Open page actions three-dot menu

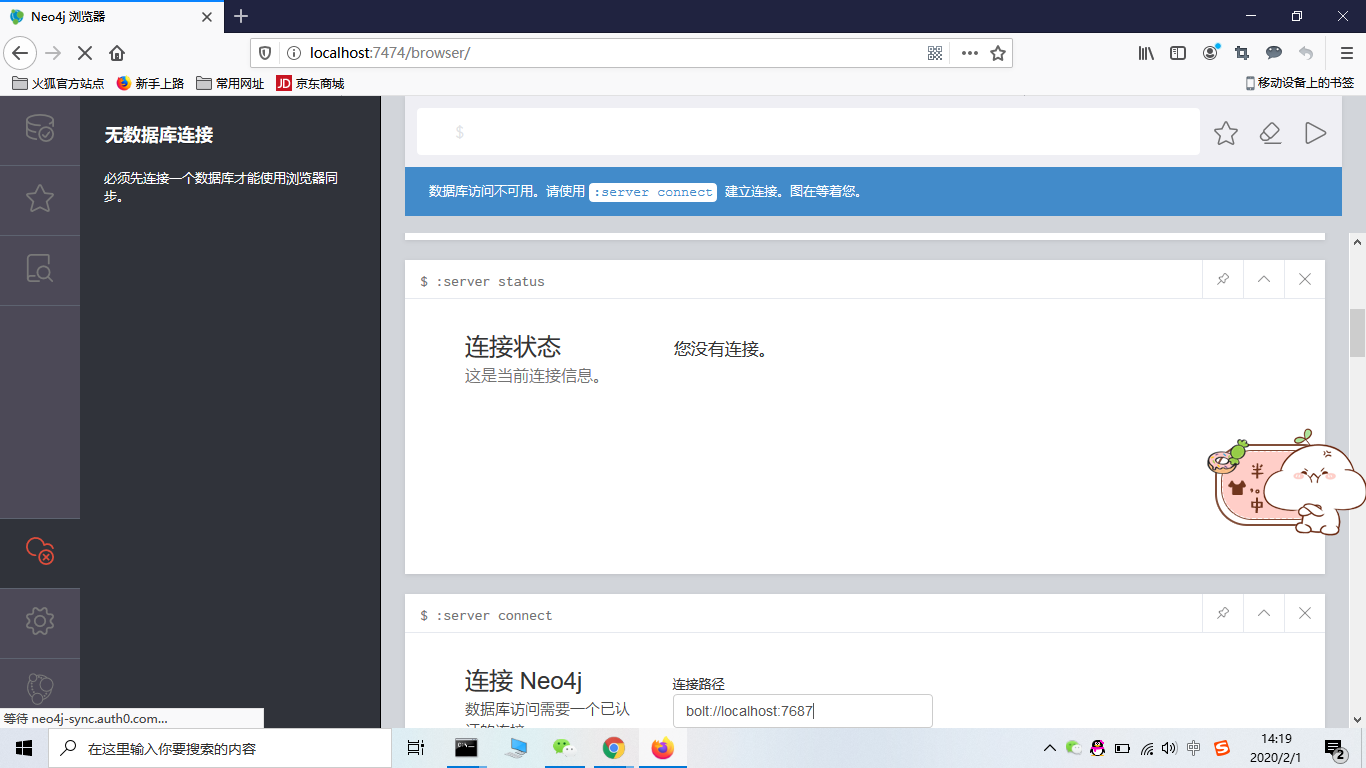pyautogui.click(x=969, y=53)
